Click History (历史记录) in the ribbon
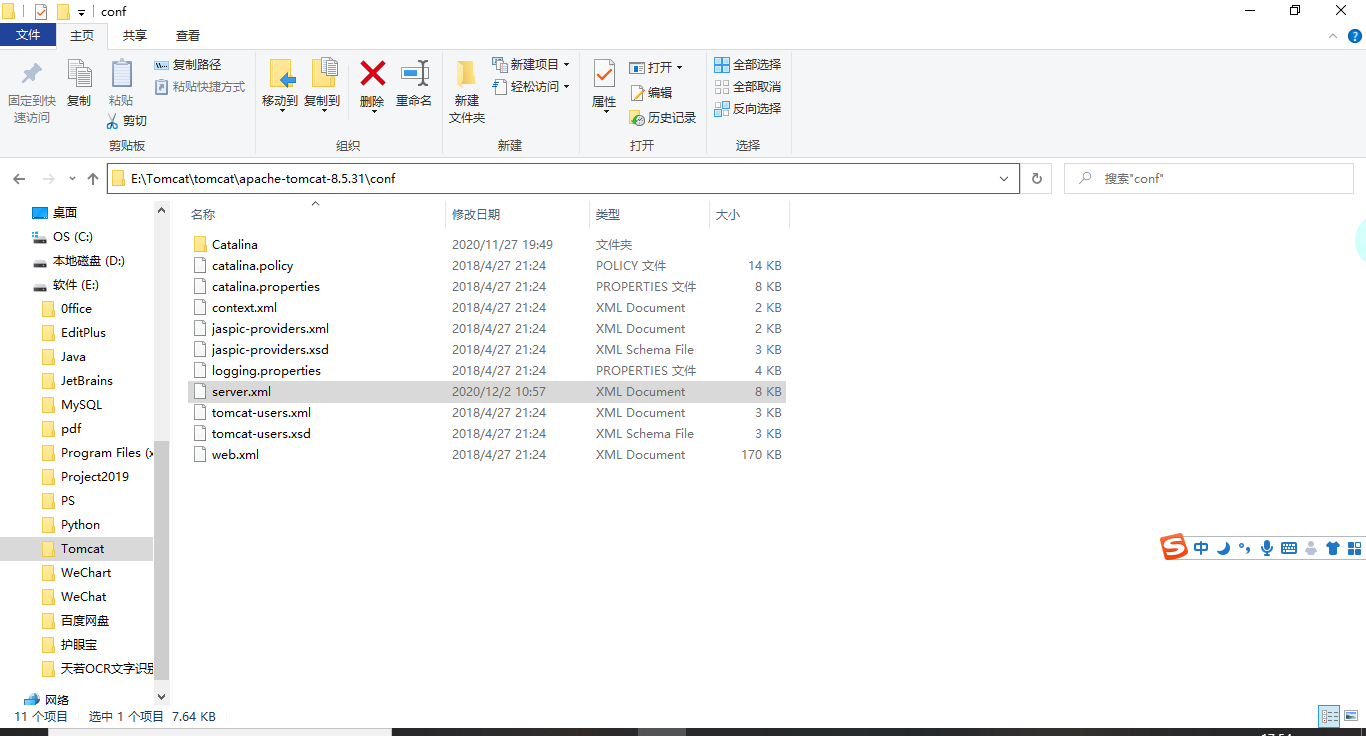The width and height of the screenshot is (1366, 736). (662, 118)
